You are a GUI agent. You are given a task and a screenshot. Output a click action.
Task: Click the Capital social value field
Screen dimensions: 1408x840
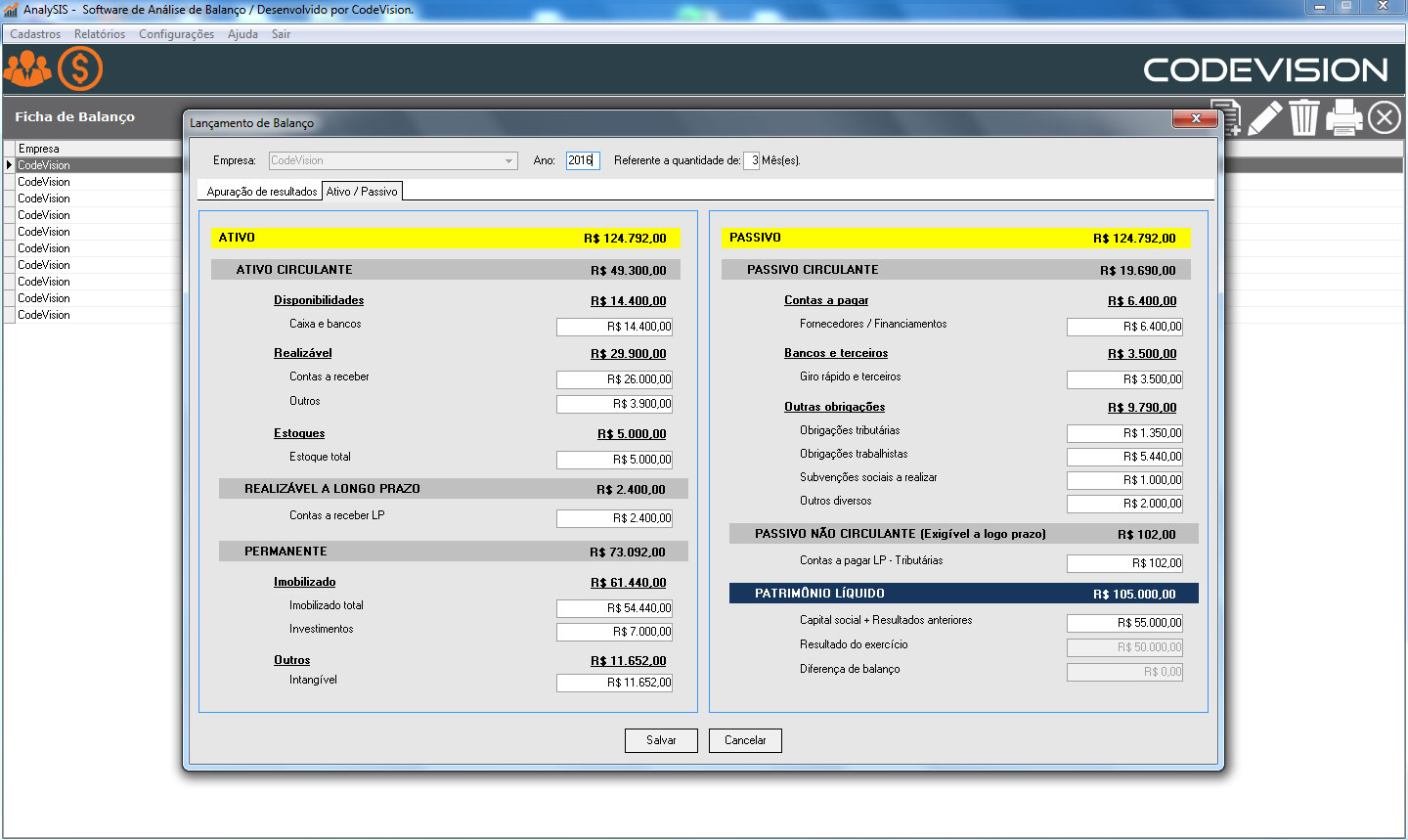point(1124,623)
